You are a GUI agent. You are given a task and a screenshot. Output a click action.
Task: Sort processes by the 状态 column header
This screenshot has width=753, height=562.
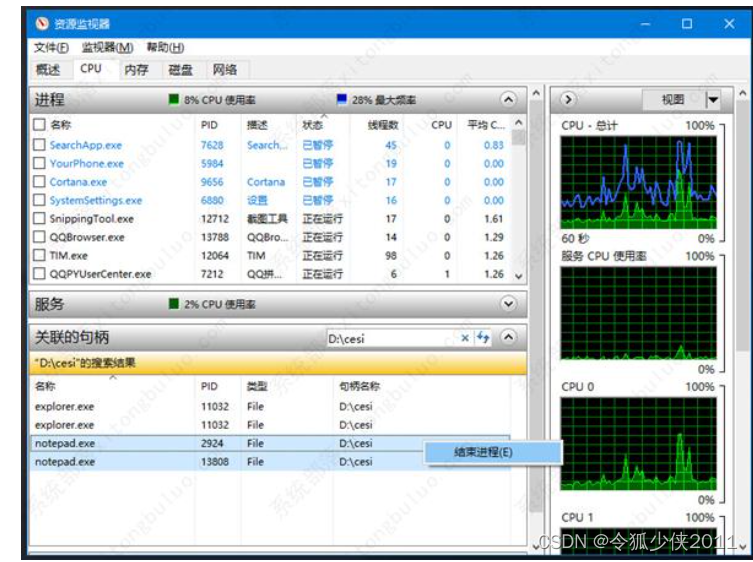pyautogui.click(x=312, y=125)
